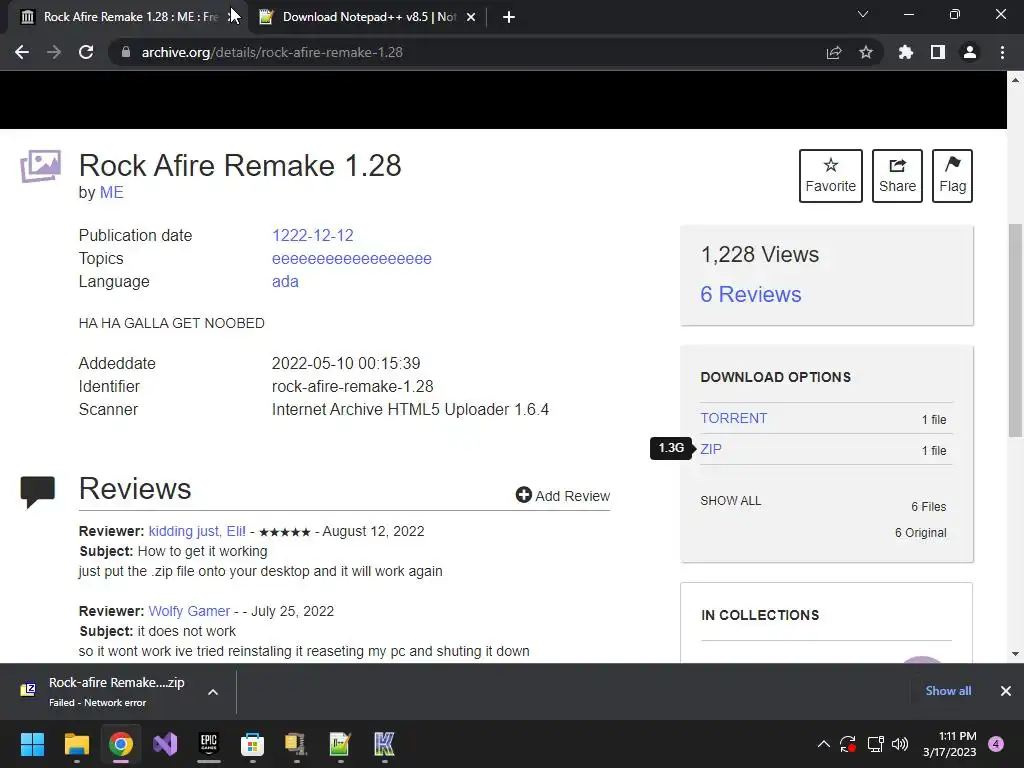Click Add Review
The image size is (1024, 768).
point(562,496)
